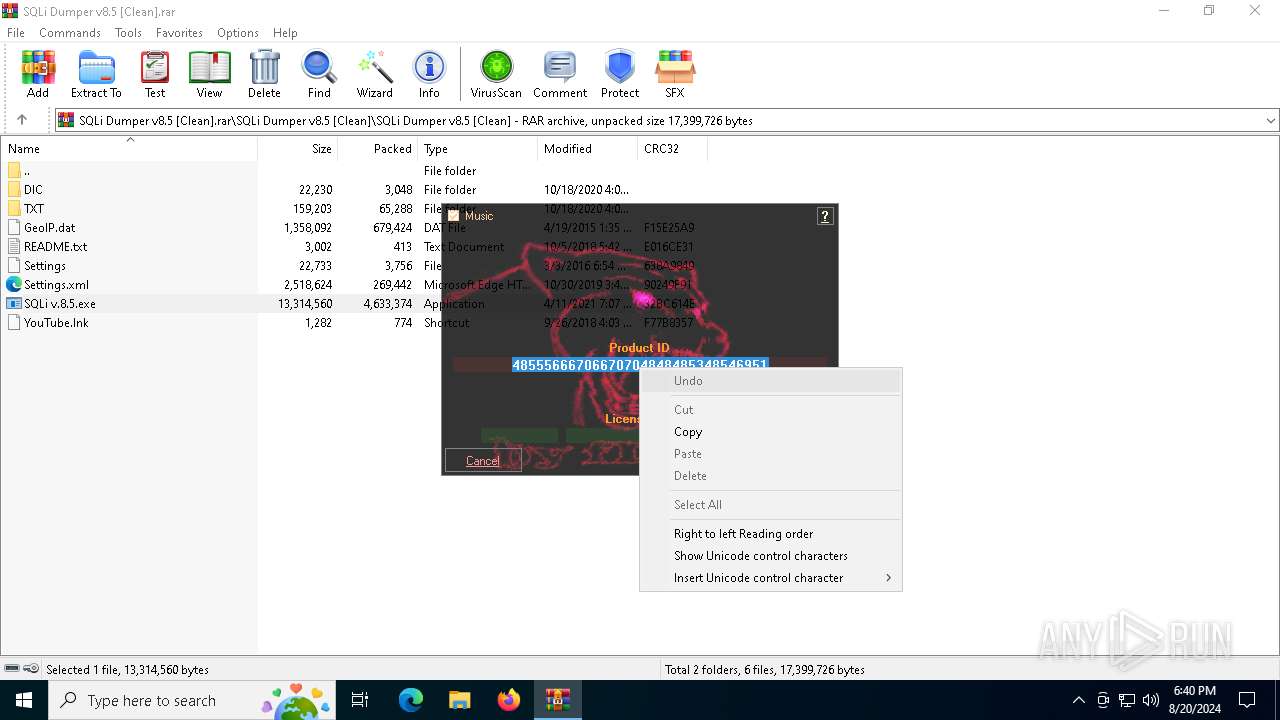Open the Comment toolbar icon
1280x720 pixels.
click(560, 75)
